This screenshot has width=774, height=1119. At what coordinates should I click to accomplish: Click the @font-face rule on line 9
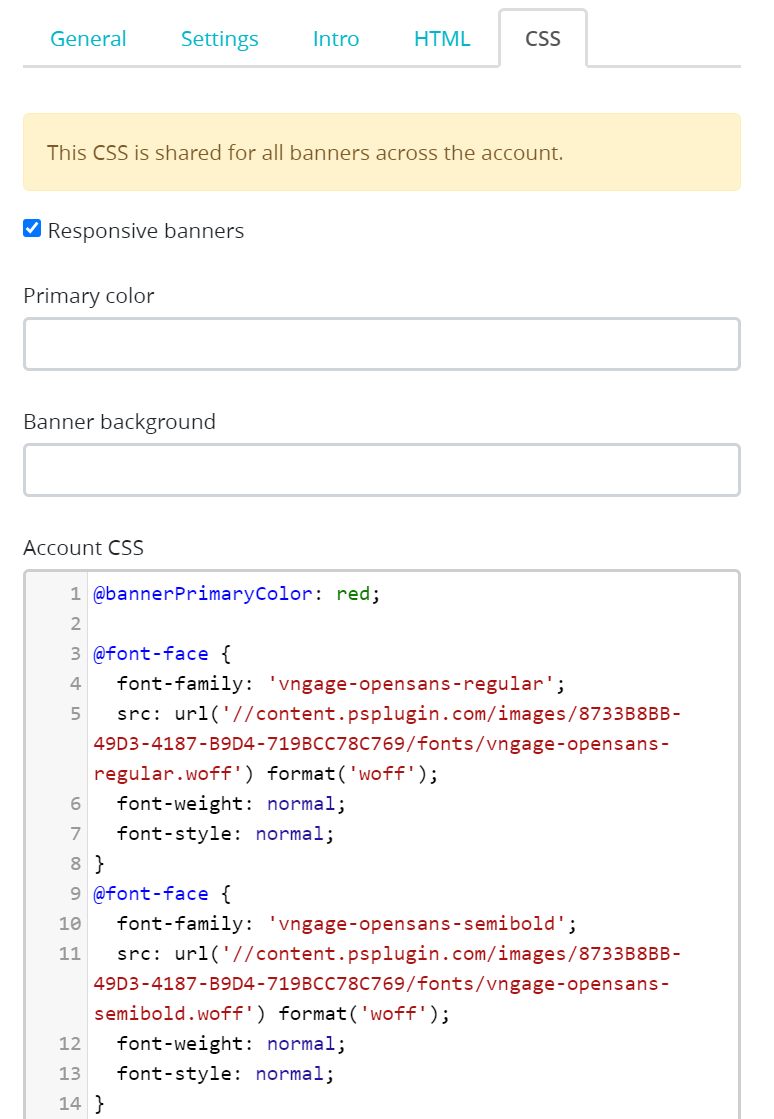(151, 894)
